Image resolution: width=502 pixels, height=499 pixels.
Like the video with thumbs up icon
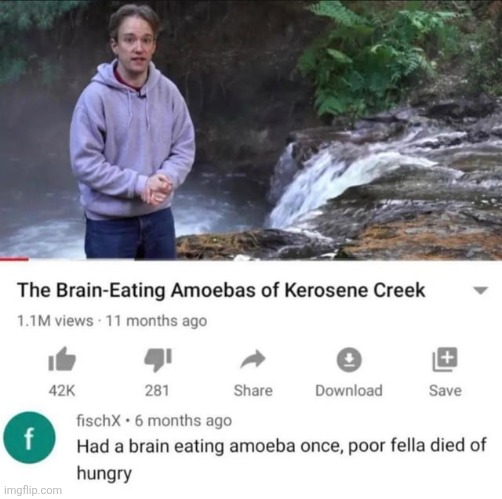point(62,359)
